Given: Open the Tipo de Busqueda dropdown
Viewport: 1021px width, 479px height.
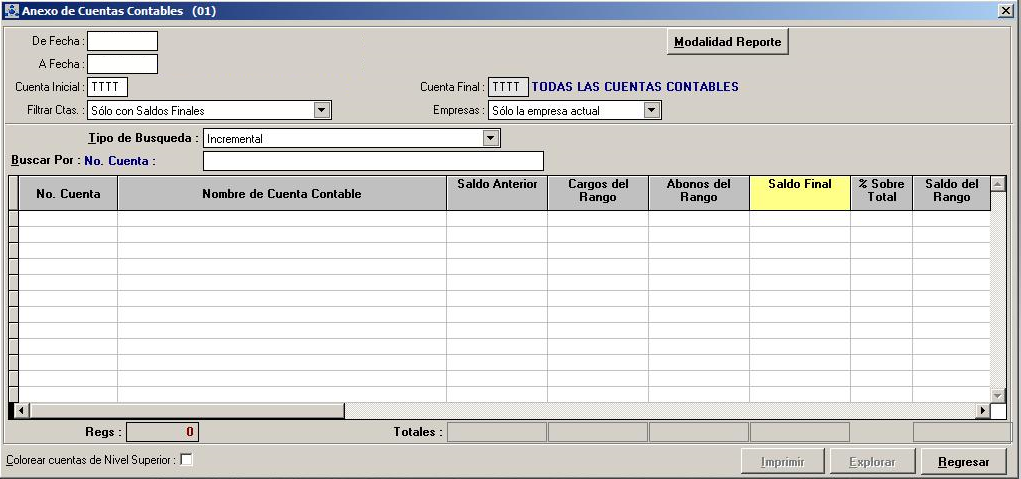Looking at the screenshot, I should [x=491, y=139].
